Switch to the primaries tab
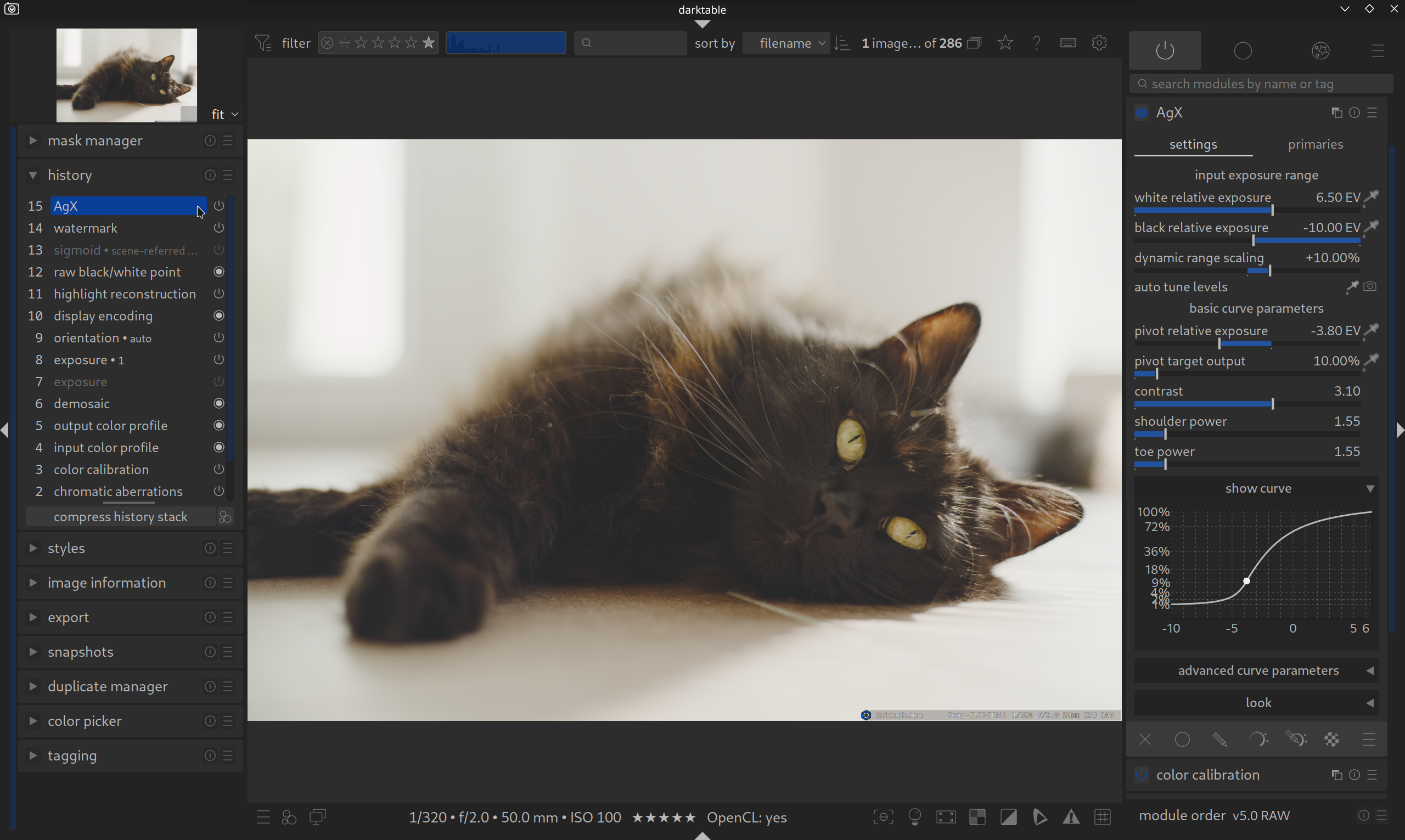The image size is (1405, 840). [x=1315, y=144]
